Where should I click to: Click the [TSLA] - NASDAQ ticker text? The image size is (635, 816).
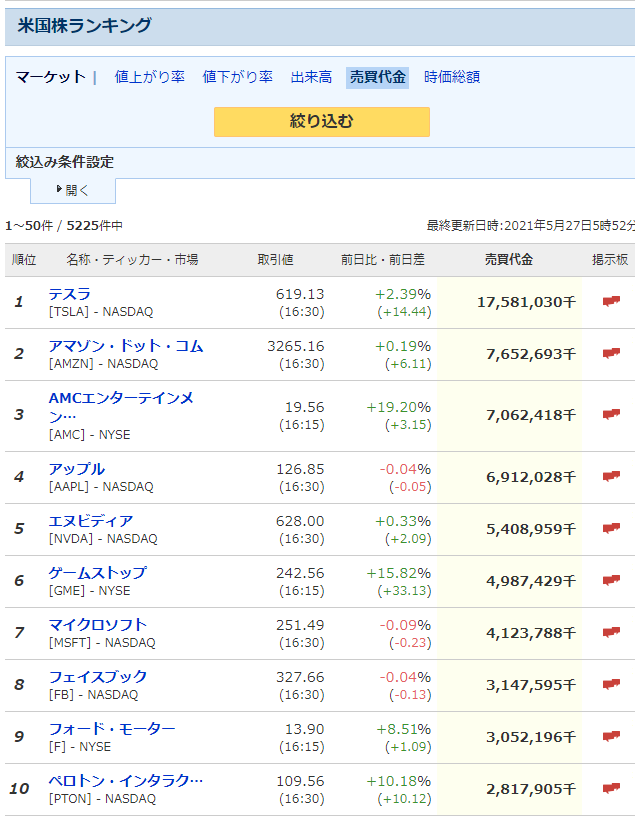(x=101, y=312)
